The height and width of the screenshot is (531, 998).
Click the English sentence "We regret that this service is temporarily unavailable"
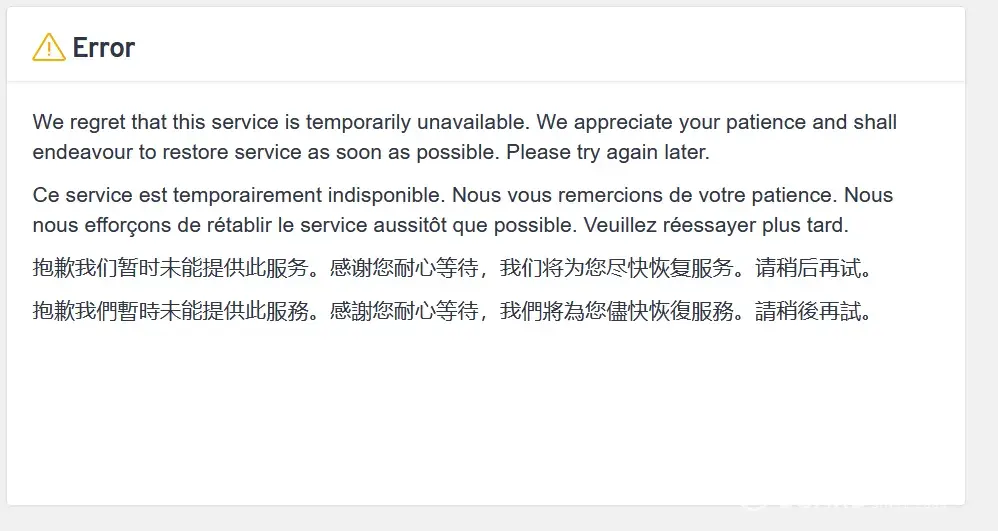[280, 123]
